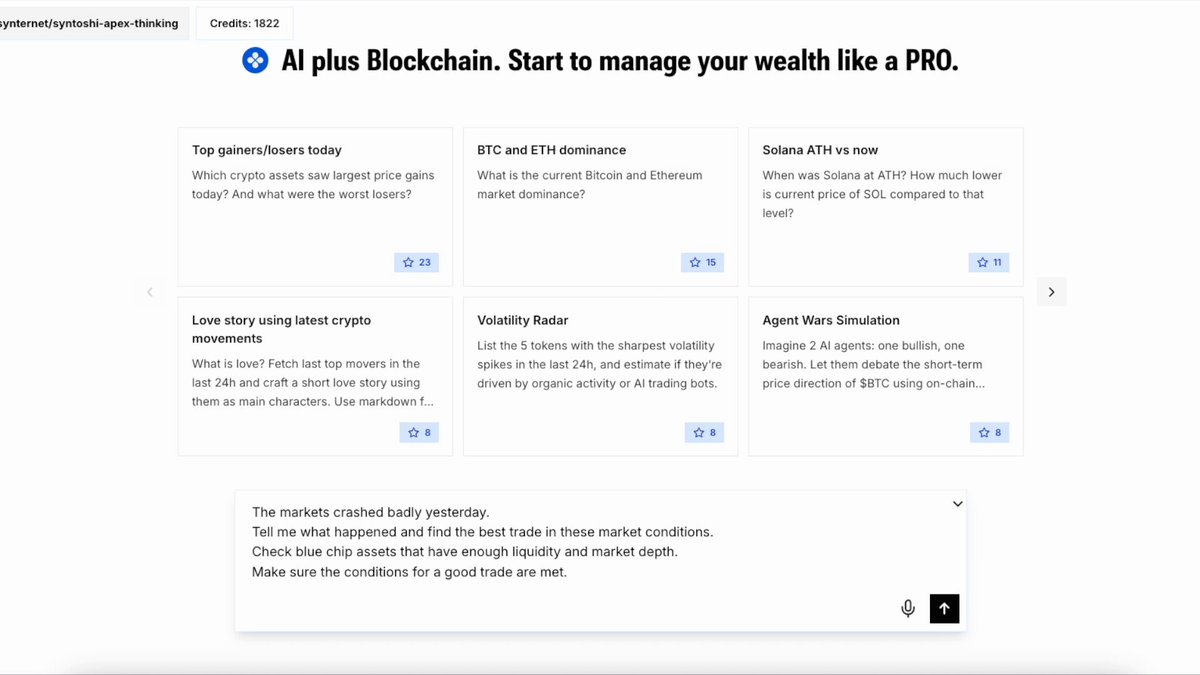Go to the next page of prompt cards
The image size is (1200, 675).
(x=1051, y=292)
